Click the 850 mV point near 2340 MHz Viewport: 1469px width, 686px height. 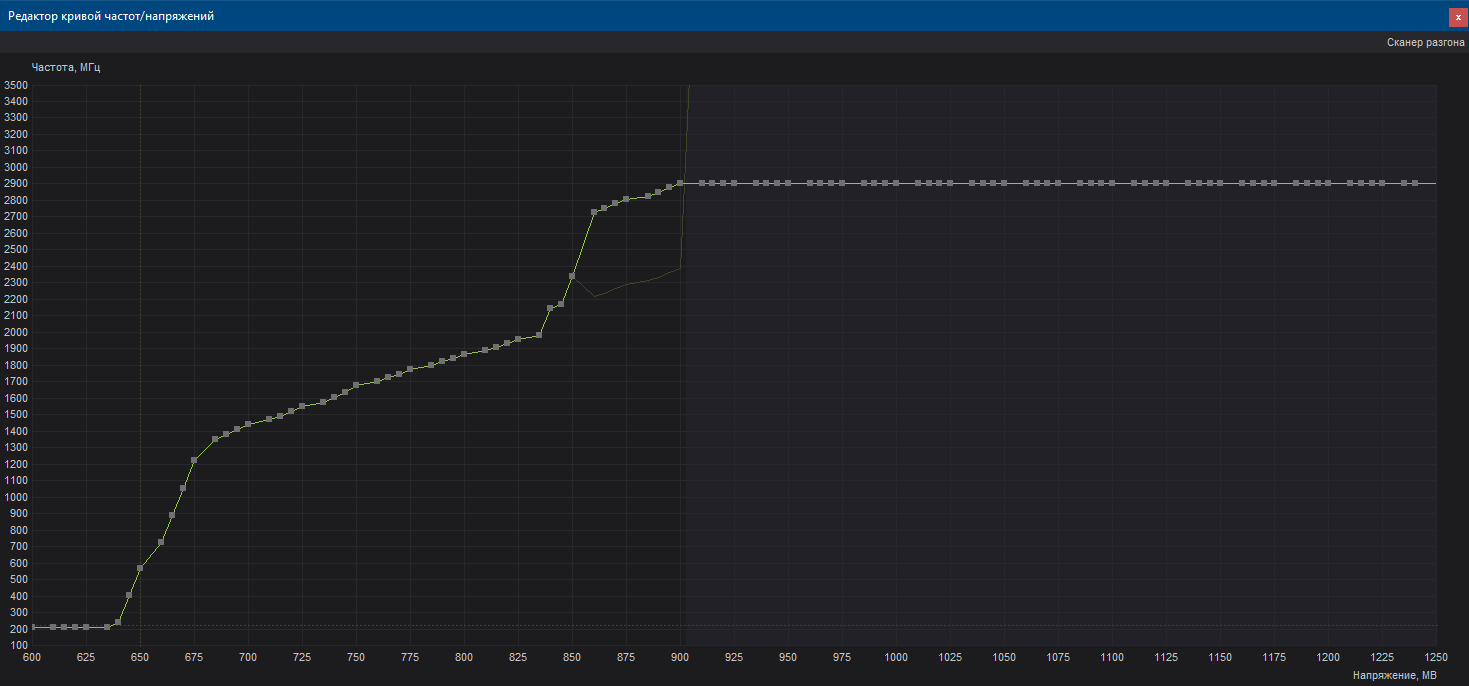click(572, 276)
